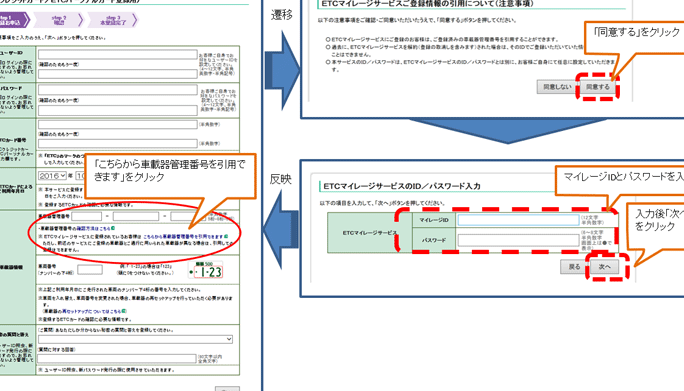684x391 pixels.
Task: Focus the マイレージID input field
Action: [519, 220]
